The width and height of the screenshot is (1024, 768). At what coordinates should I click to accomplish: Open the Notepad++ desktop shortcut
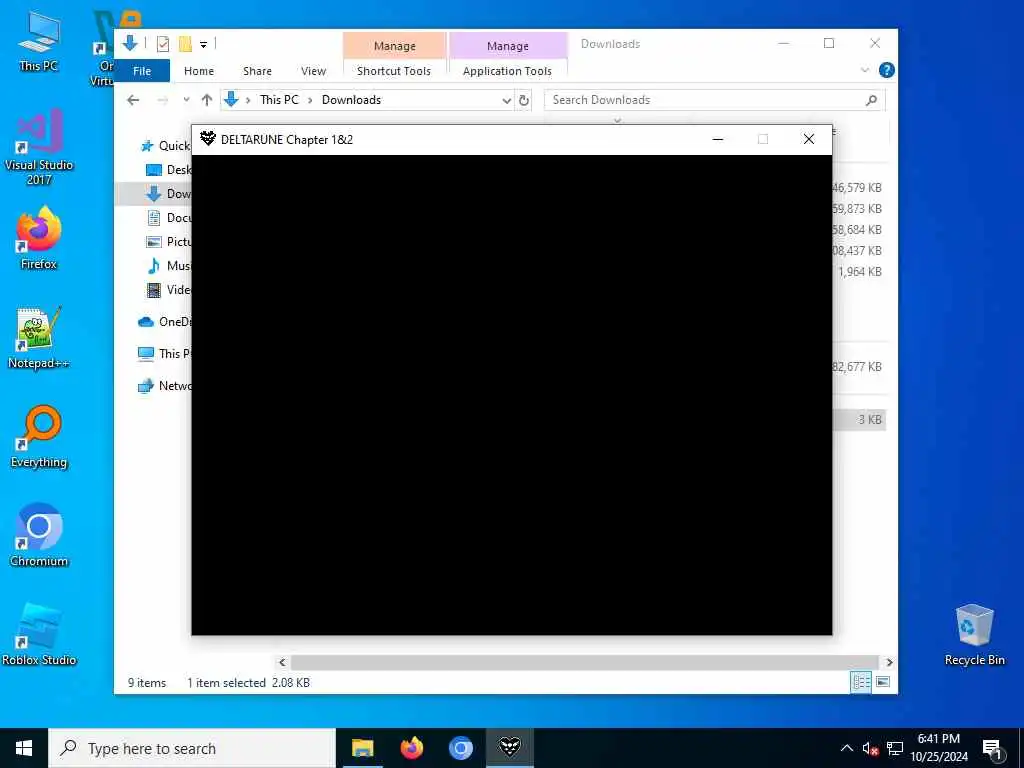(39, 338)
